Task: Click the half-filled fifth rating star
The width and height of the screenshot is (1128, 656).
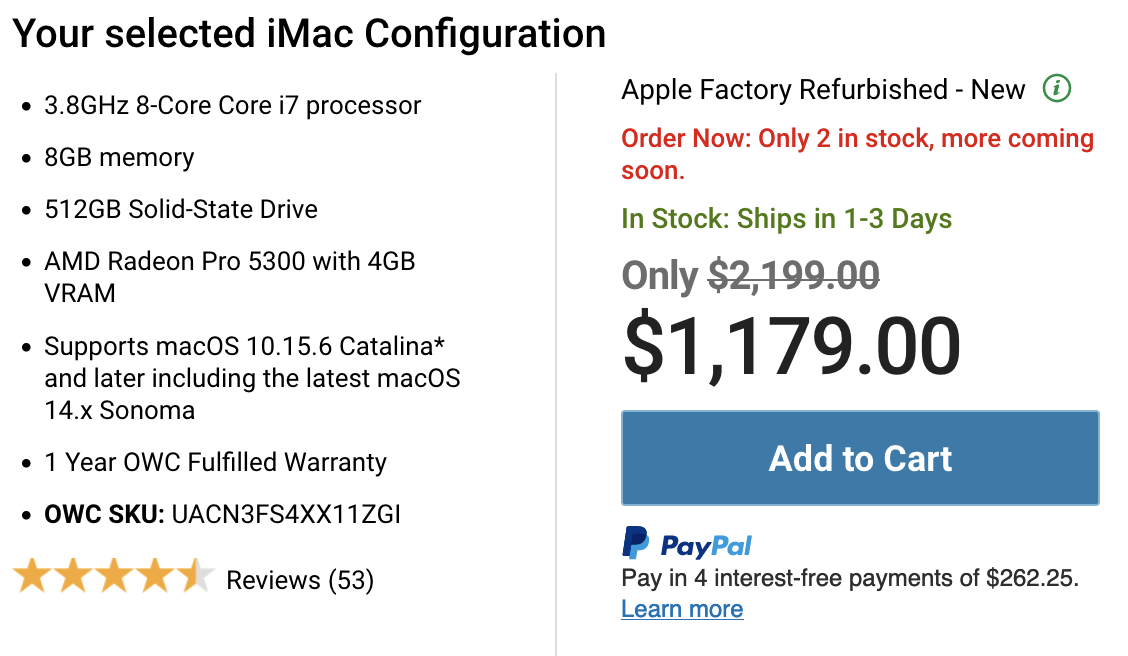Action: (196, 576)
